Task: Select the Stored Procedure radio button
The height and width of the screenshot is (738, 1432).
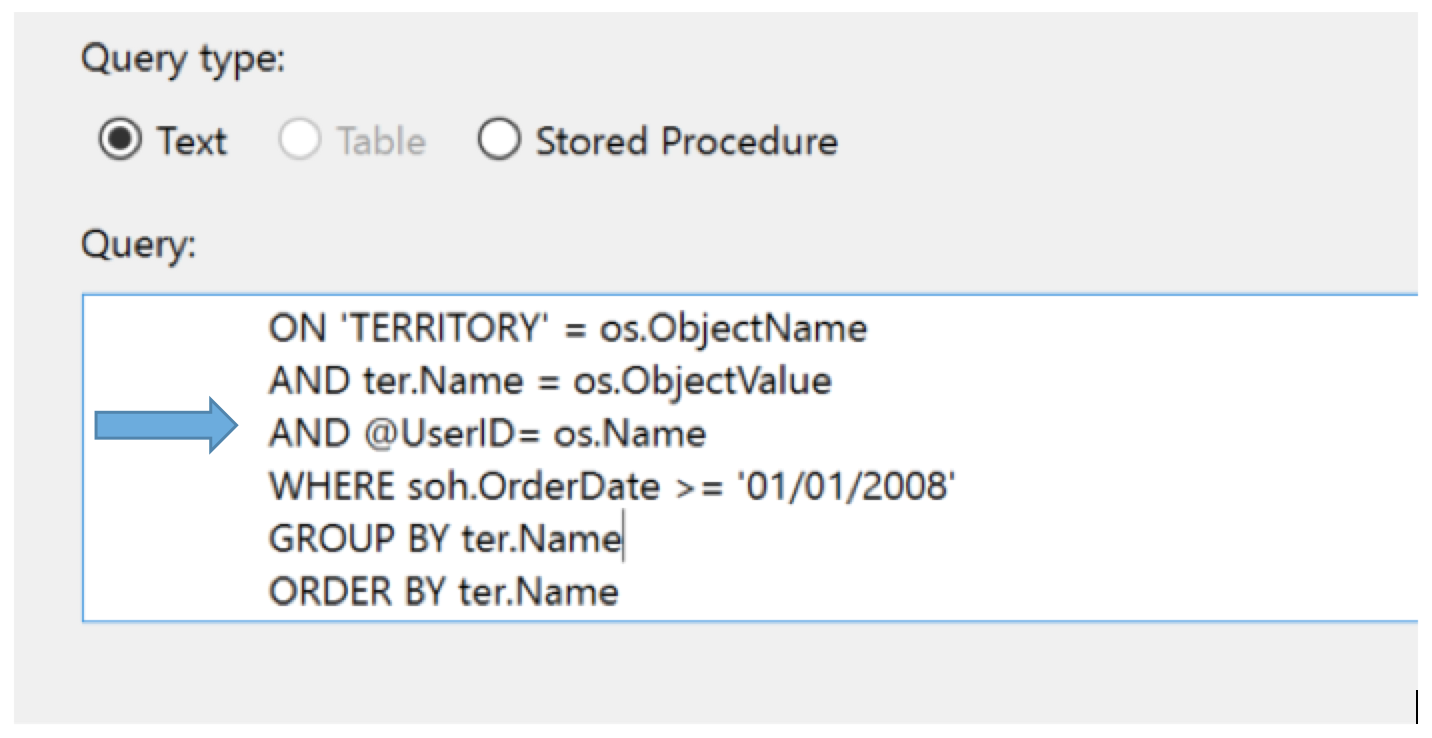Action: pos(498,141)
